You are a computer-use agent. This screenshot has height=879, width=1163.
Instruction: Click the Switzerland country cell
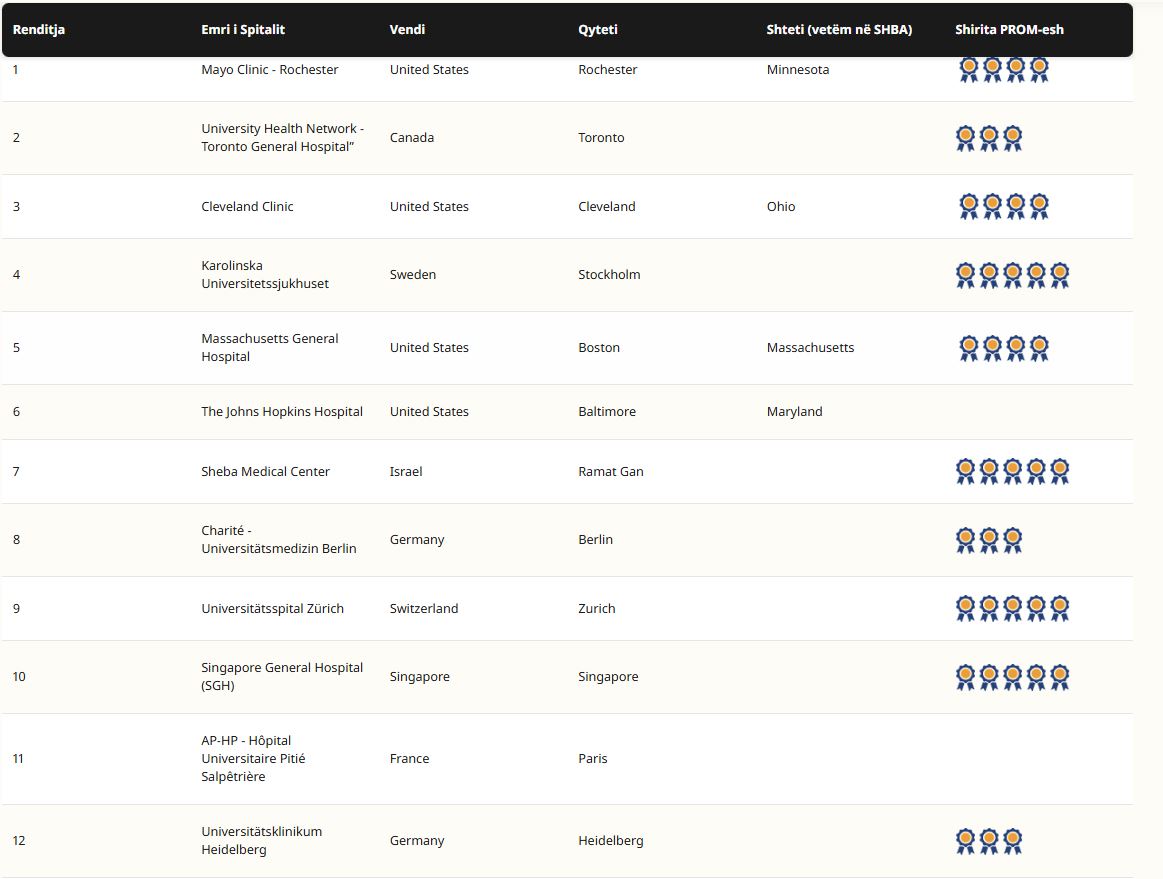coord(424,609)
